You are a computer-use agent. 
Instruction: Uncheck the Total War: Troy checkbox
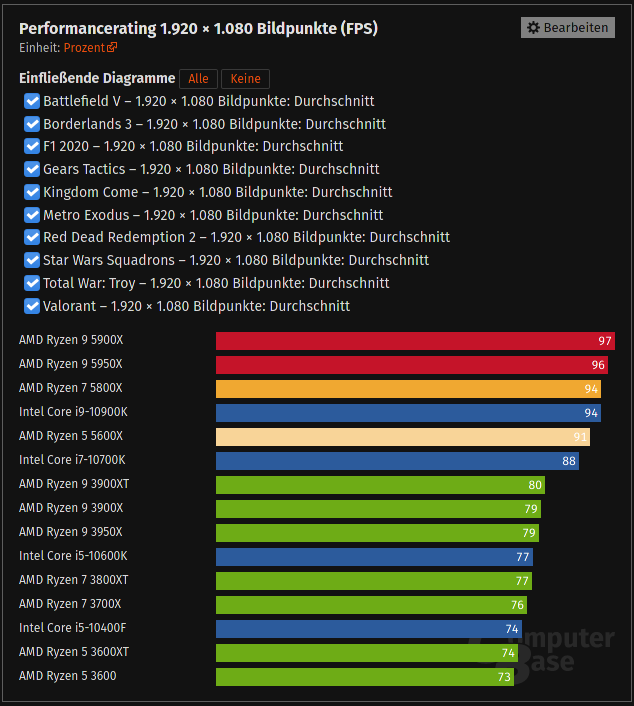click(32, 283)
